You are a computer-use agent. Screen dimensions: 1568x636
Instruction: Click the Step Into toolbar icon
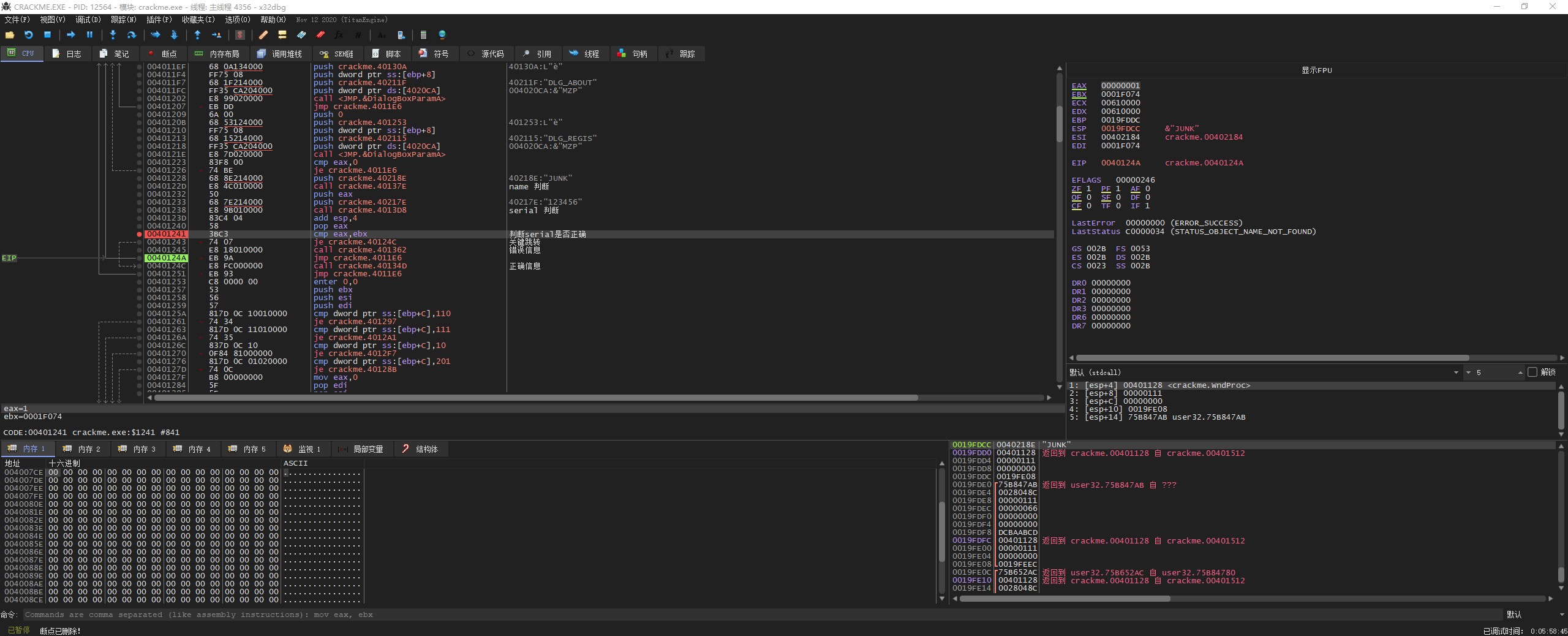(x=113, y=35)
